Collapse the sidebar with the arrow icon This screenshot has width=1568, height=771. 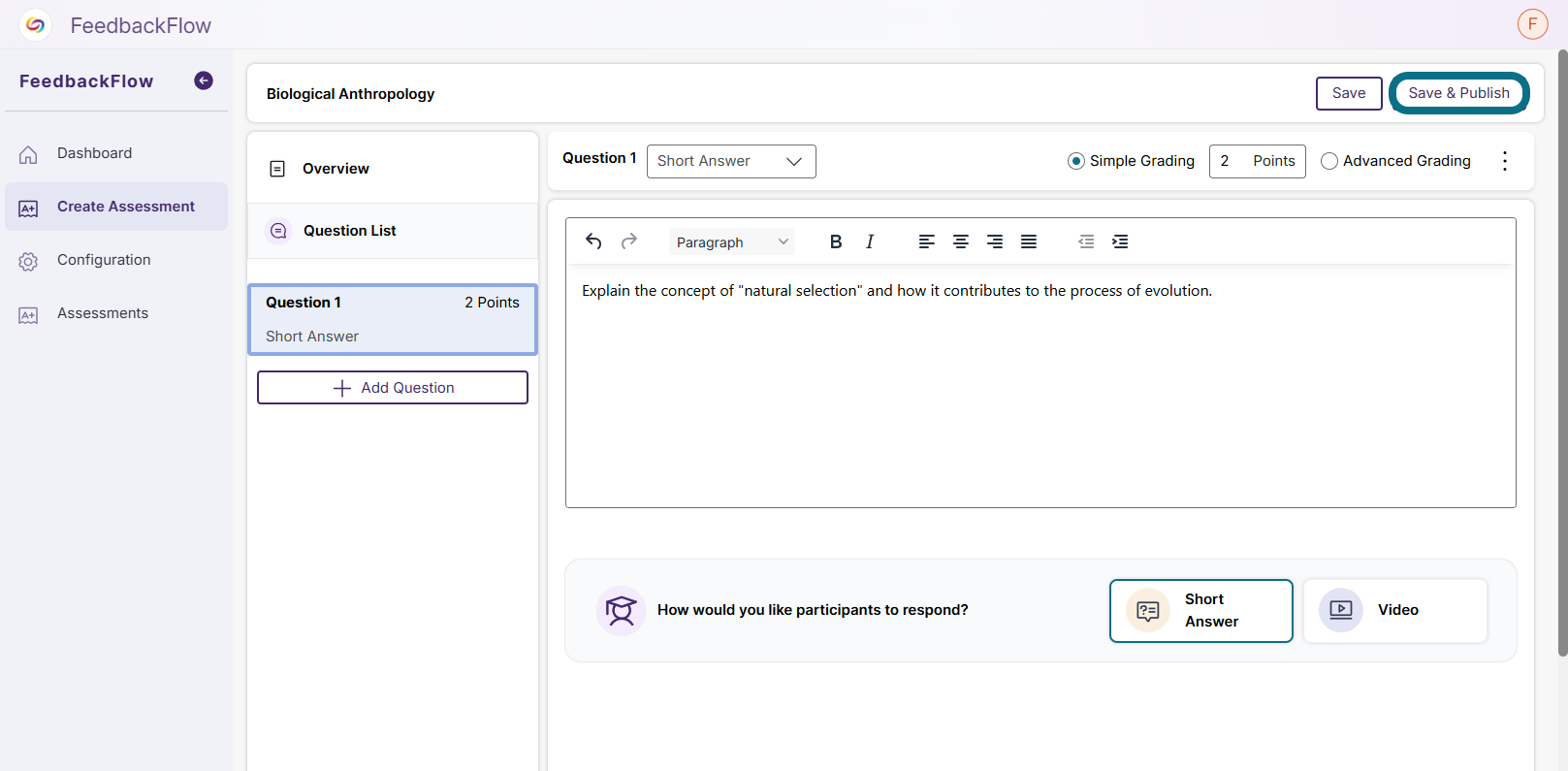point(204,80)
